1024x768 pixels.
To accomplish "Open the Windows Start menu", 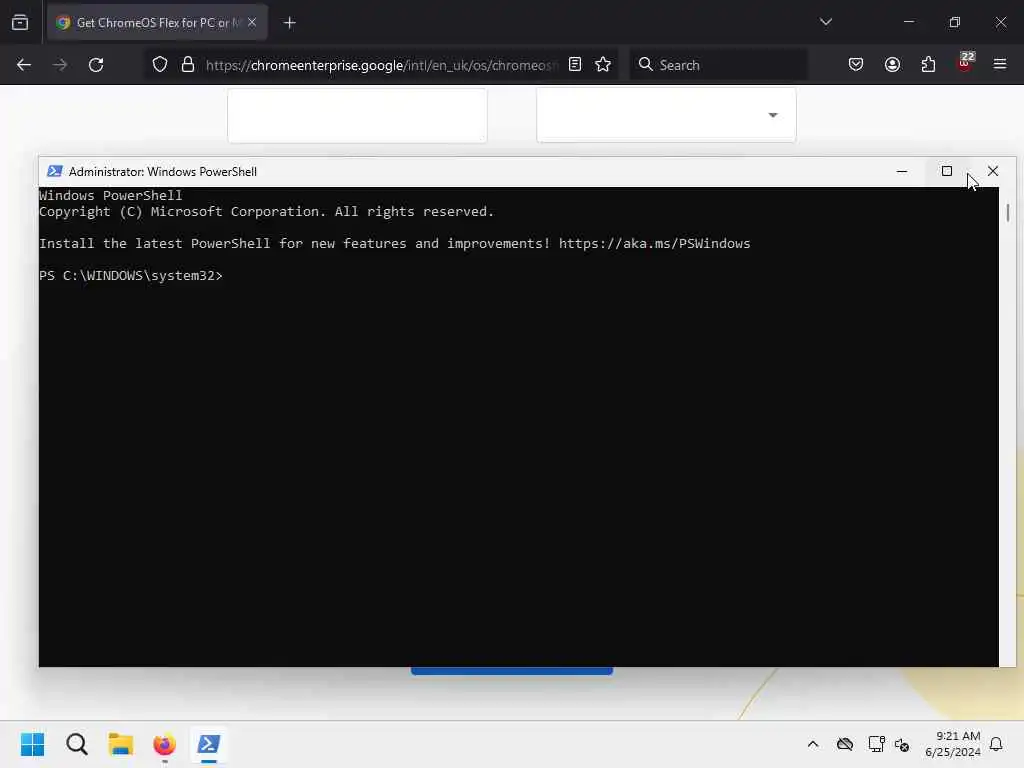I will [32, 744].
